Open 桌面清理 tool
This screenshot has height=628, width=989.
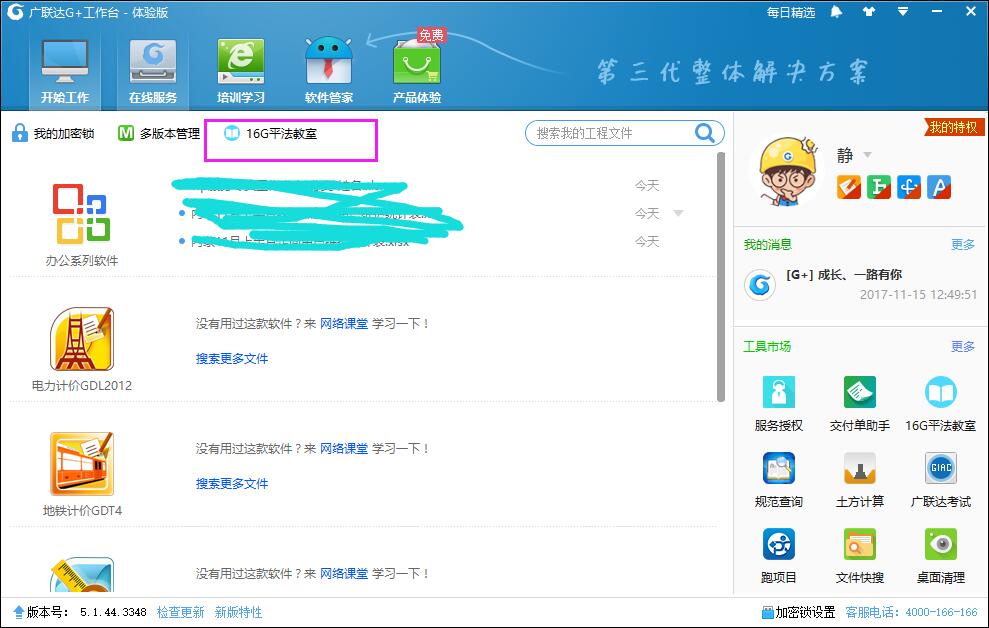click(x=940, y=555)
